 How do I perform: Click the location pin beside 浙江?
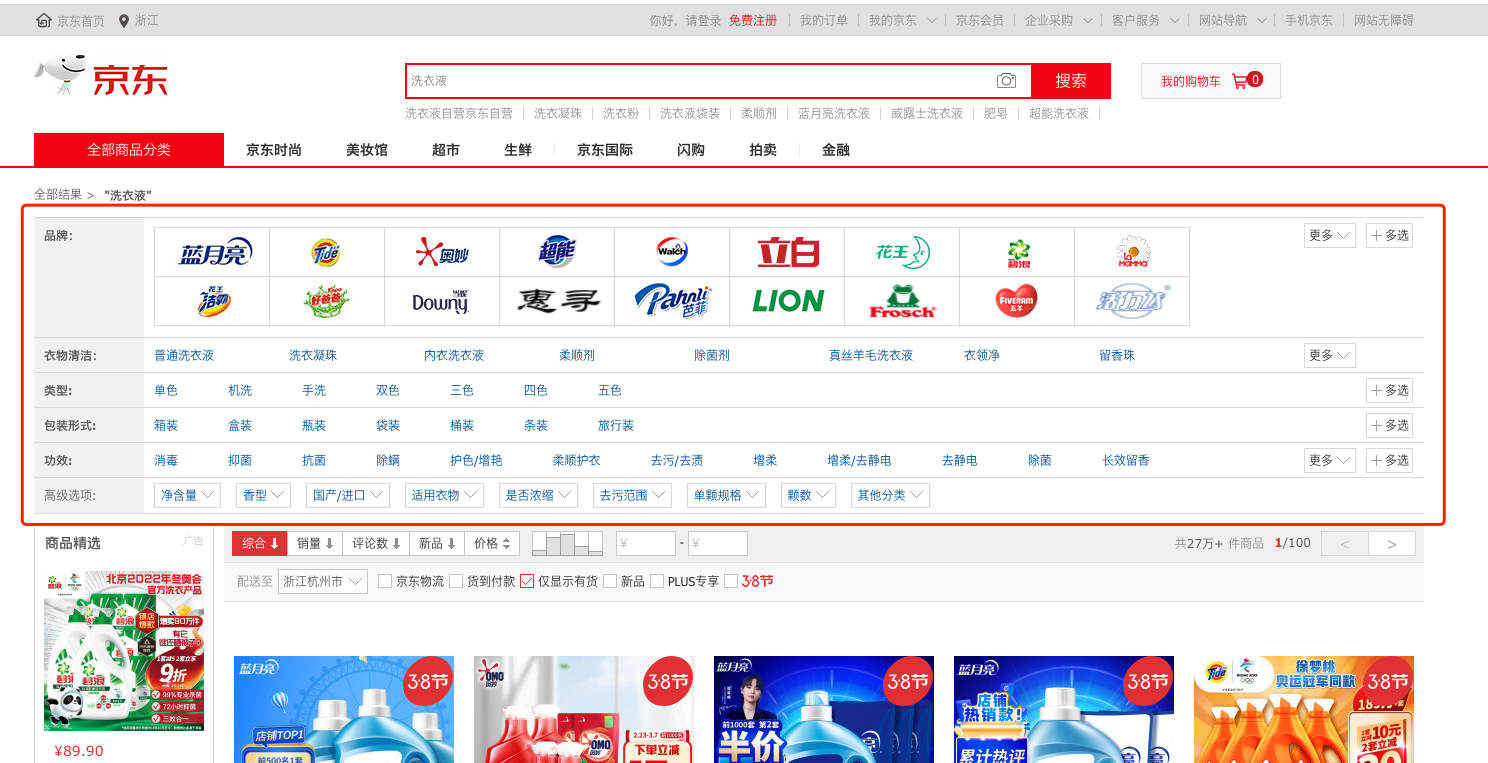pos(124,20)
